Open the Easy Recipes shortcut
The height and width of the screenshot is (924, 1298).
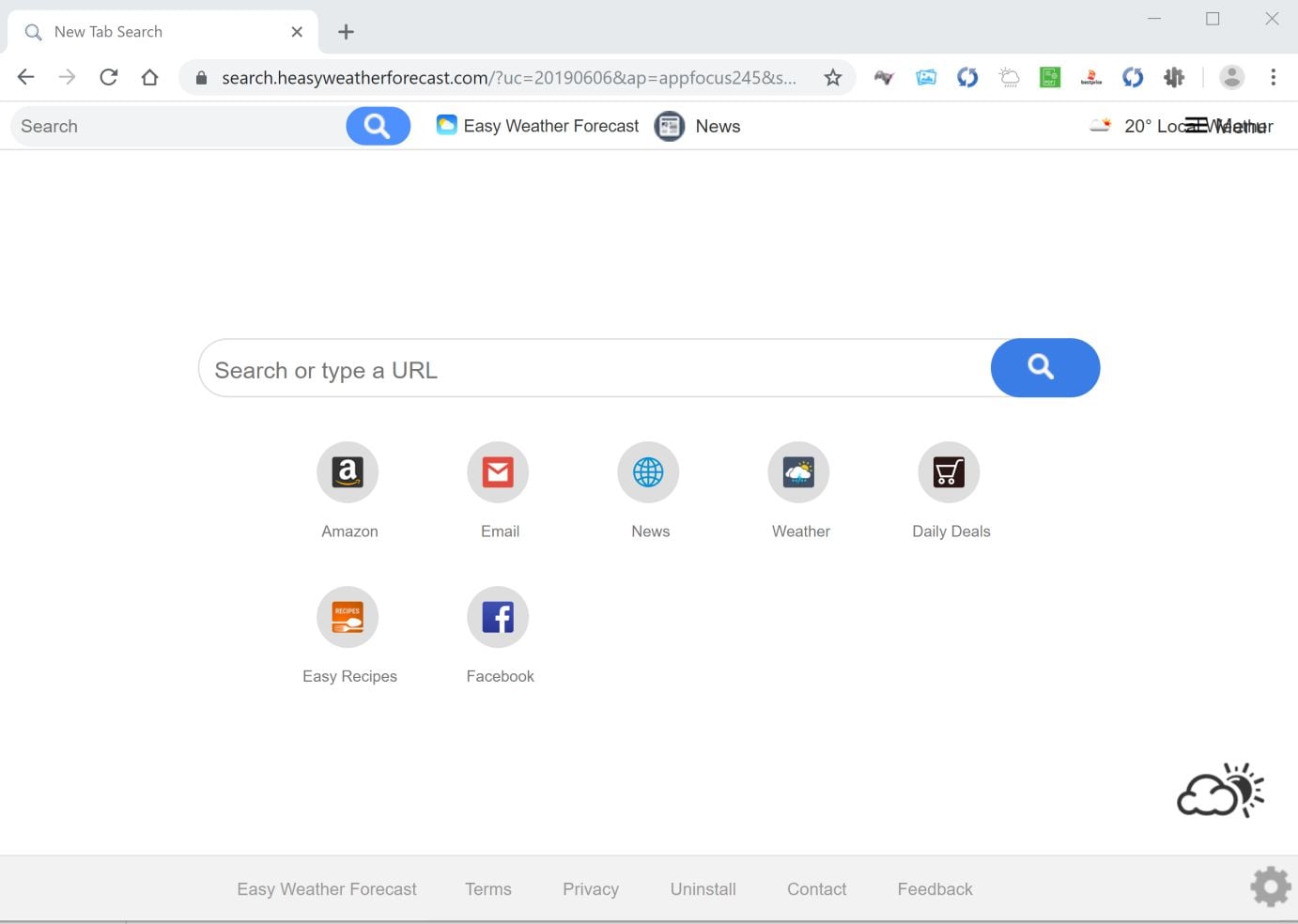tap(348, 617)
